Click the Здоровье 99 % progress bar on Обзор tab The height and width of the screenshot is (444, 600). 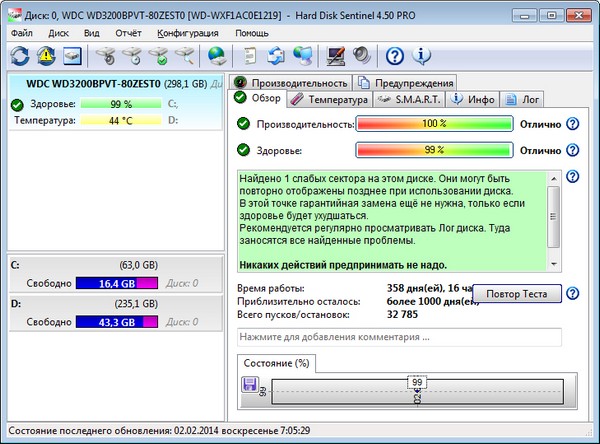(x=434, y=150)
